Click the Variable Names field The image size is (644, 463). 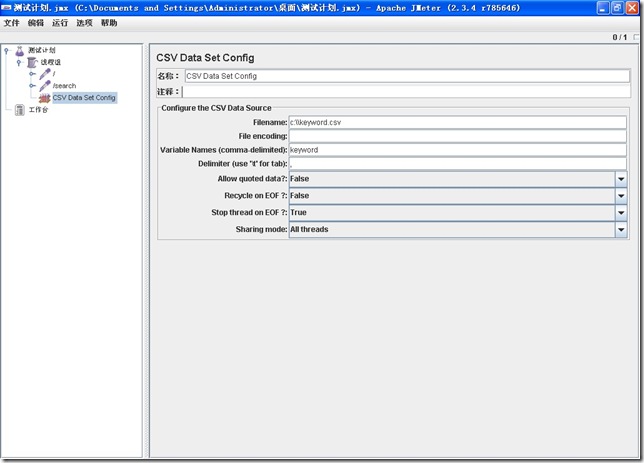pyautogui.click(x=458, y=150)
